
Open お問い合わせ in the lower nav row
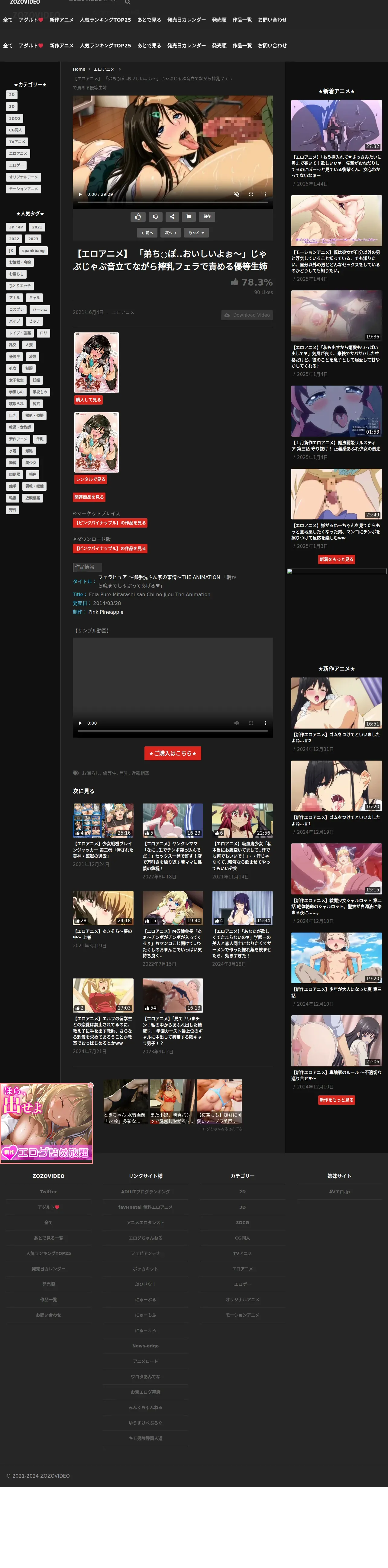click(272, 46)
